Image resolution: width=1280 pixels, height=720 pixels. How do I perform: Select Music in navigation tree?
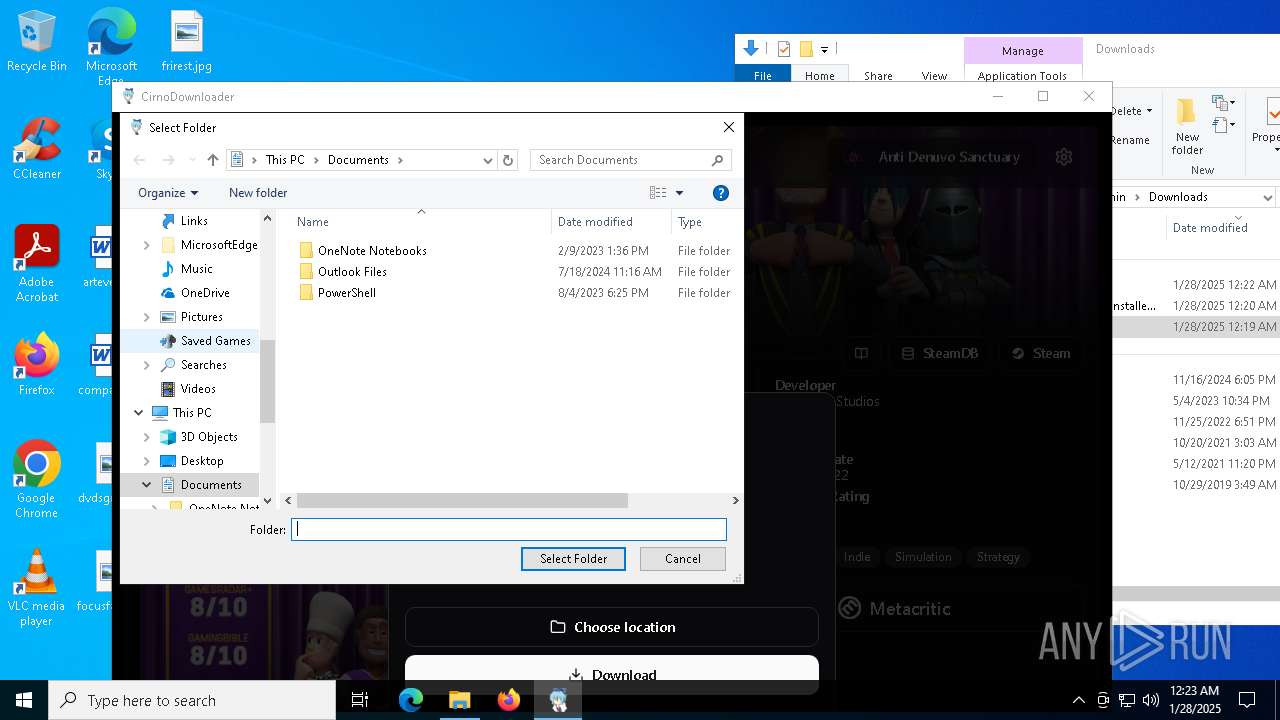click(196, 269)
